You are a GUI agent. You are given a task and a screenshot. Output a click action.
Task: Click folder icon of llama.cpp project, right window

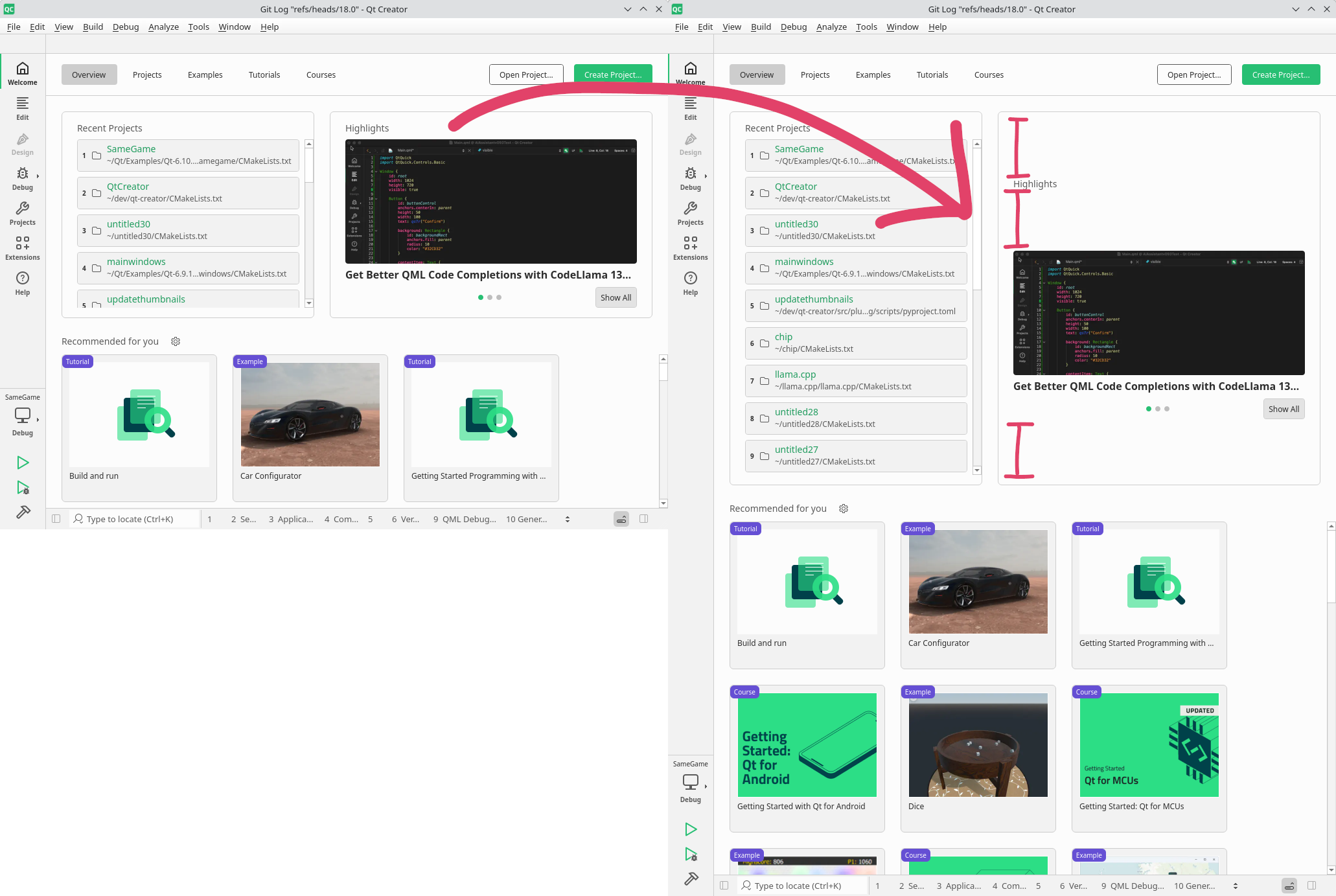point(765,381)
